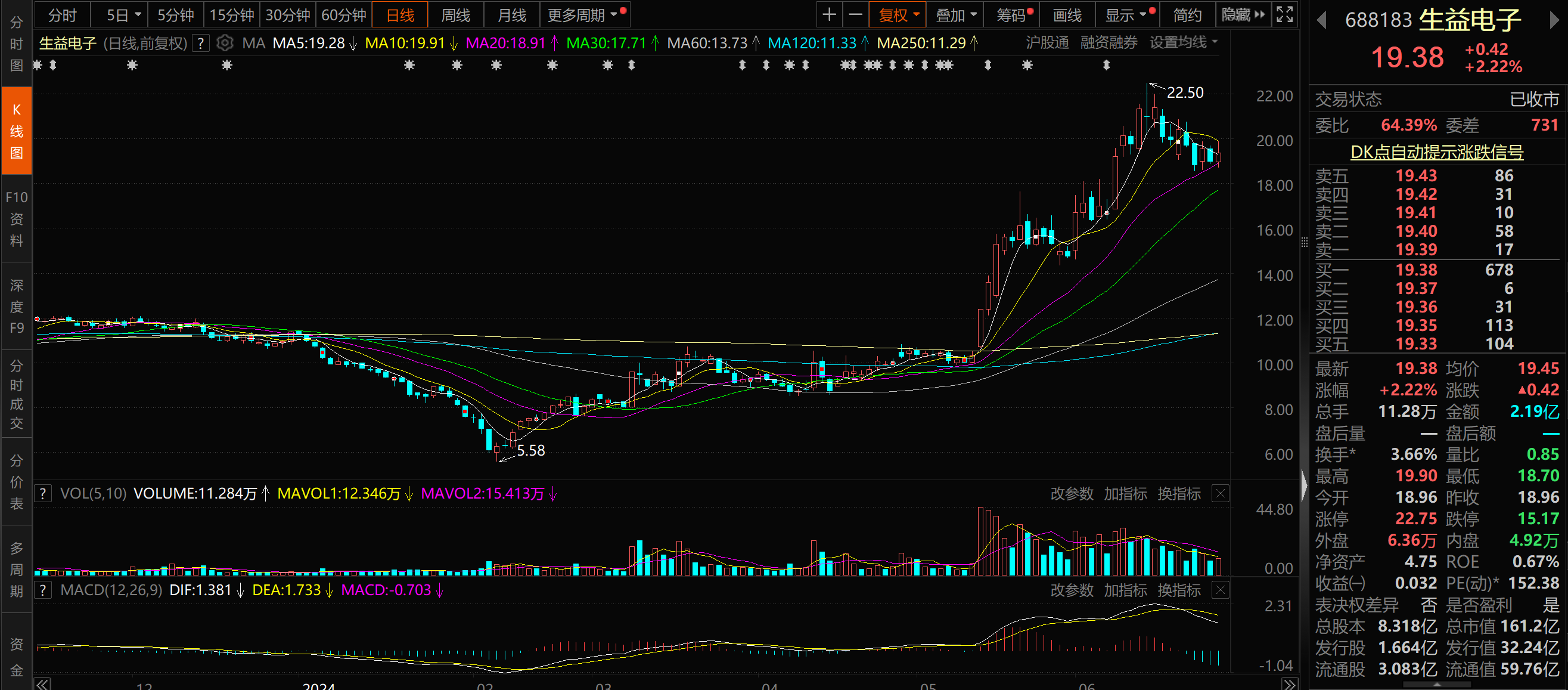Image resolution: width=1568 pixels, height=690 pixels.
Task: Close the MACD indicator panel
Action: click(x=1221, y=590)
